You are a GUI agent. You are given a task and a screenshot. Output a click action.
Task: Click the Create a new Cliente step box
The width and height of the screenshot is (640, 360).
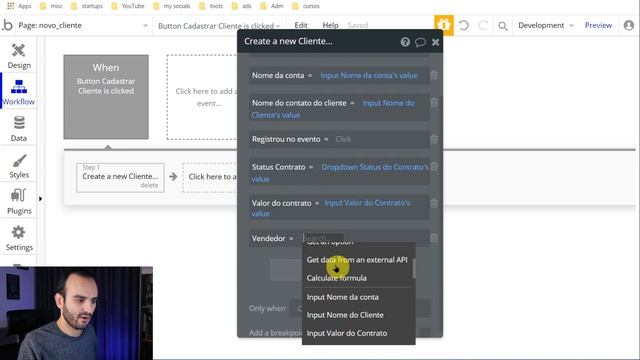pyautogui.click(x=120, y=178)
